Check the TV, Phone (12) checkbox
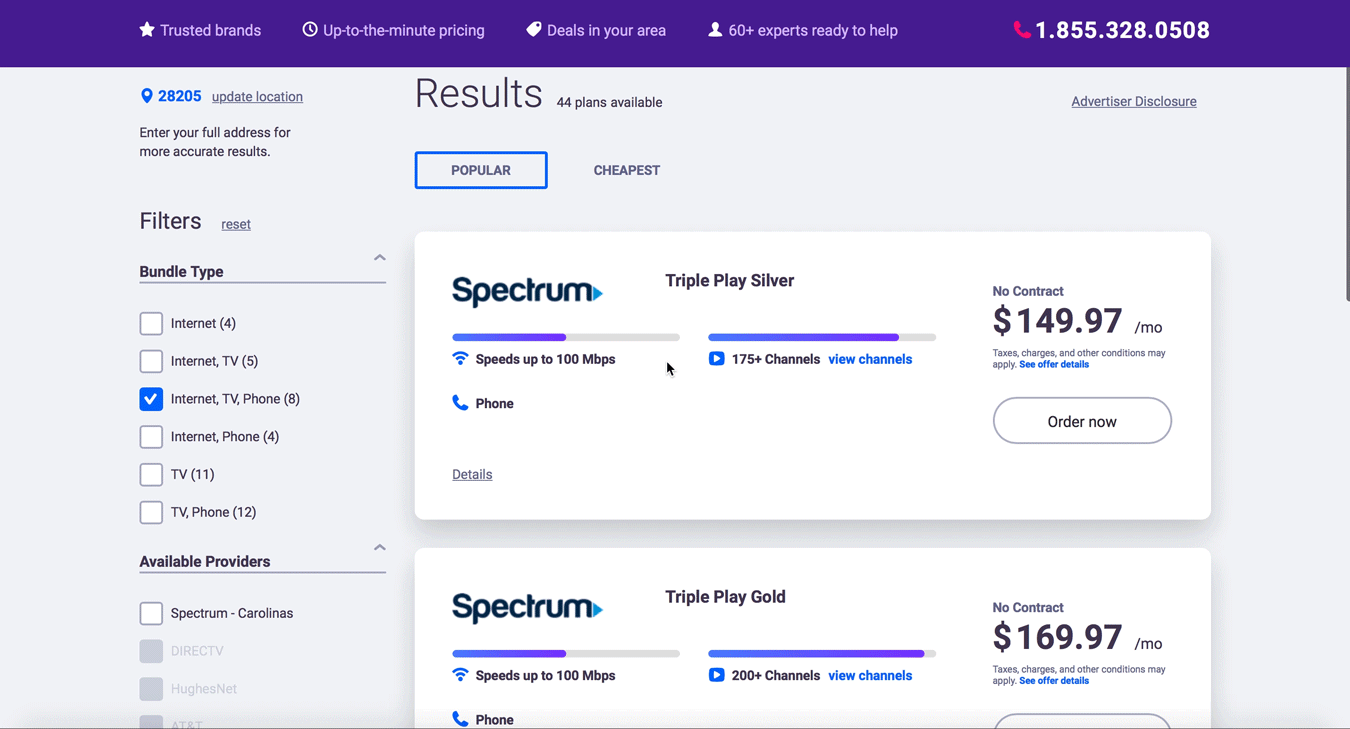Screen dimensions: 1350x729 151,512
